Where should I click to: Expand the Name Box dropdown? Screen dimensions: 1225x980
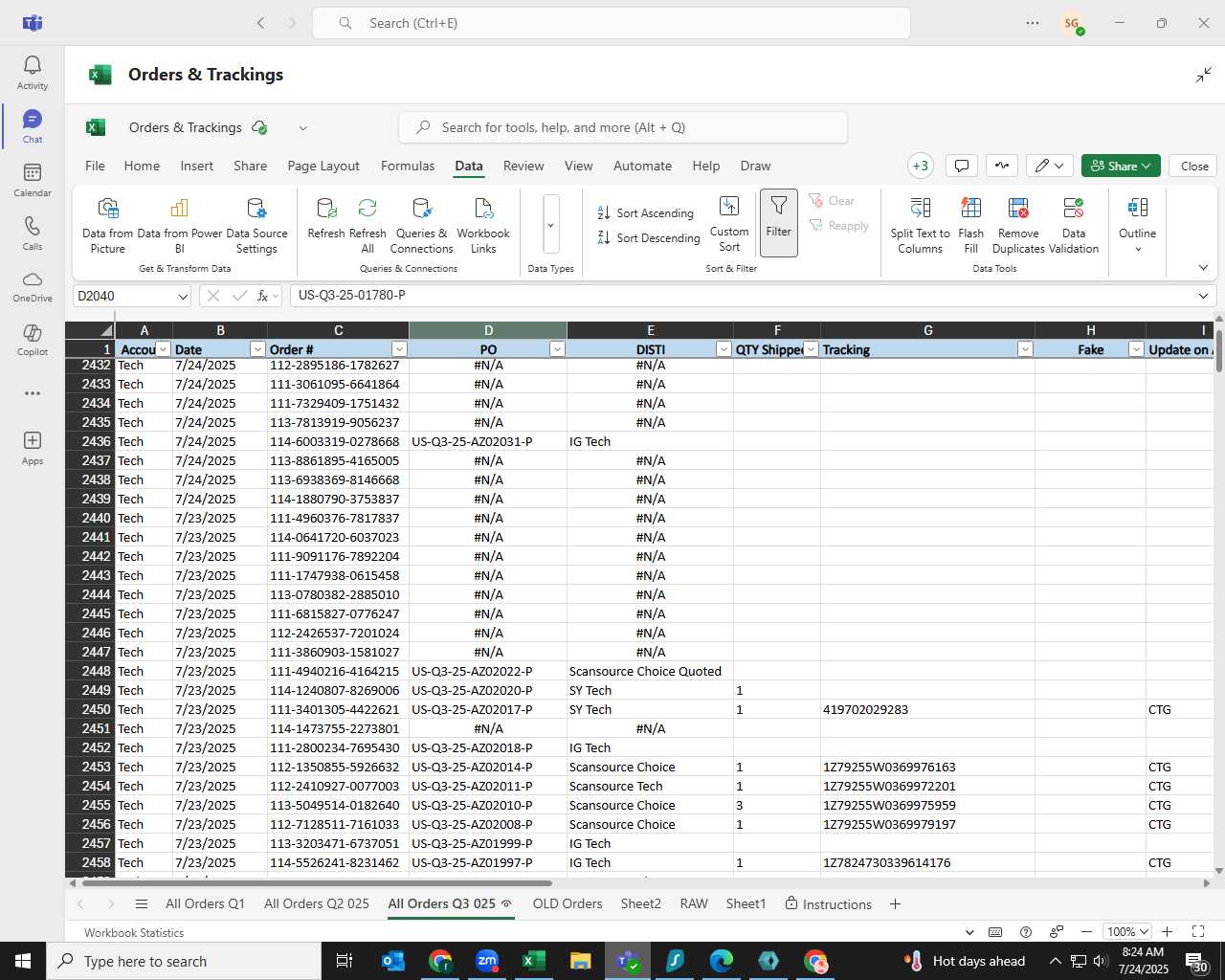click(182, 297)
